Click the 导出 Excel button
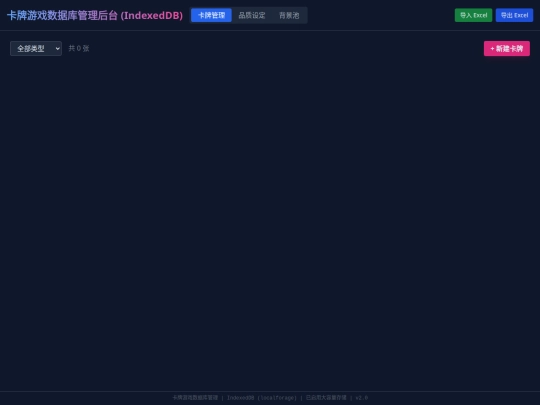 point(514,15)
